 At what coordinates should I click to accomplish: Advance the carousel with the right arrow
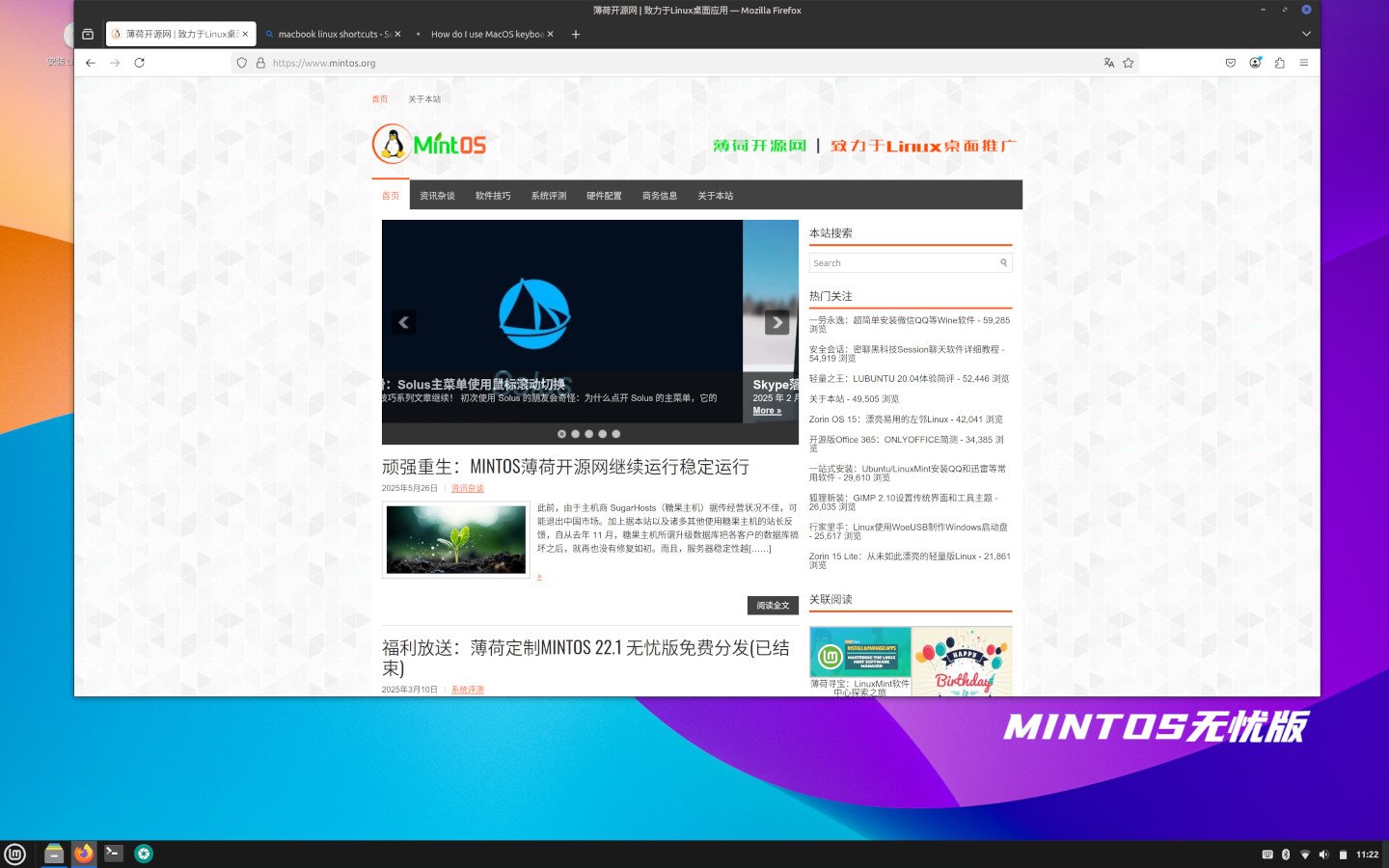[x=777, y=322]
